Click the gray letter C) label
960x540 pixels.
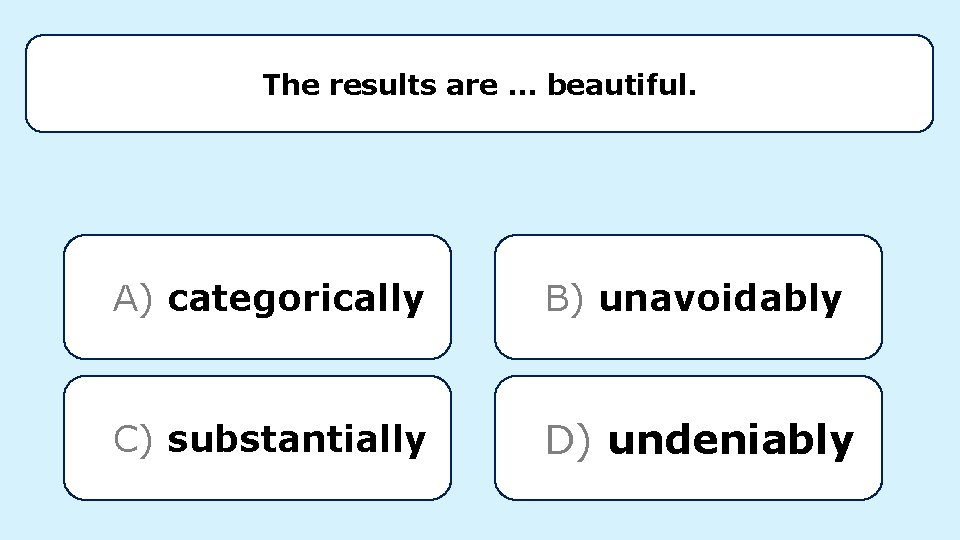(132, 440)
